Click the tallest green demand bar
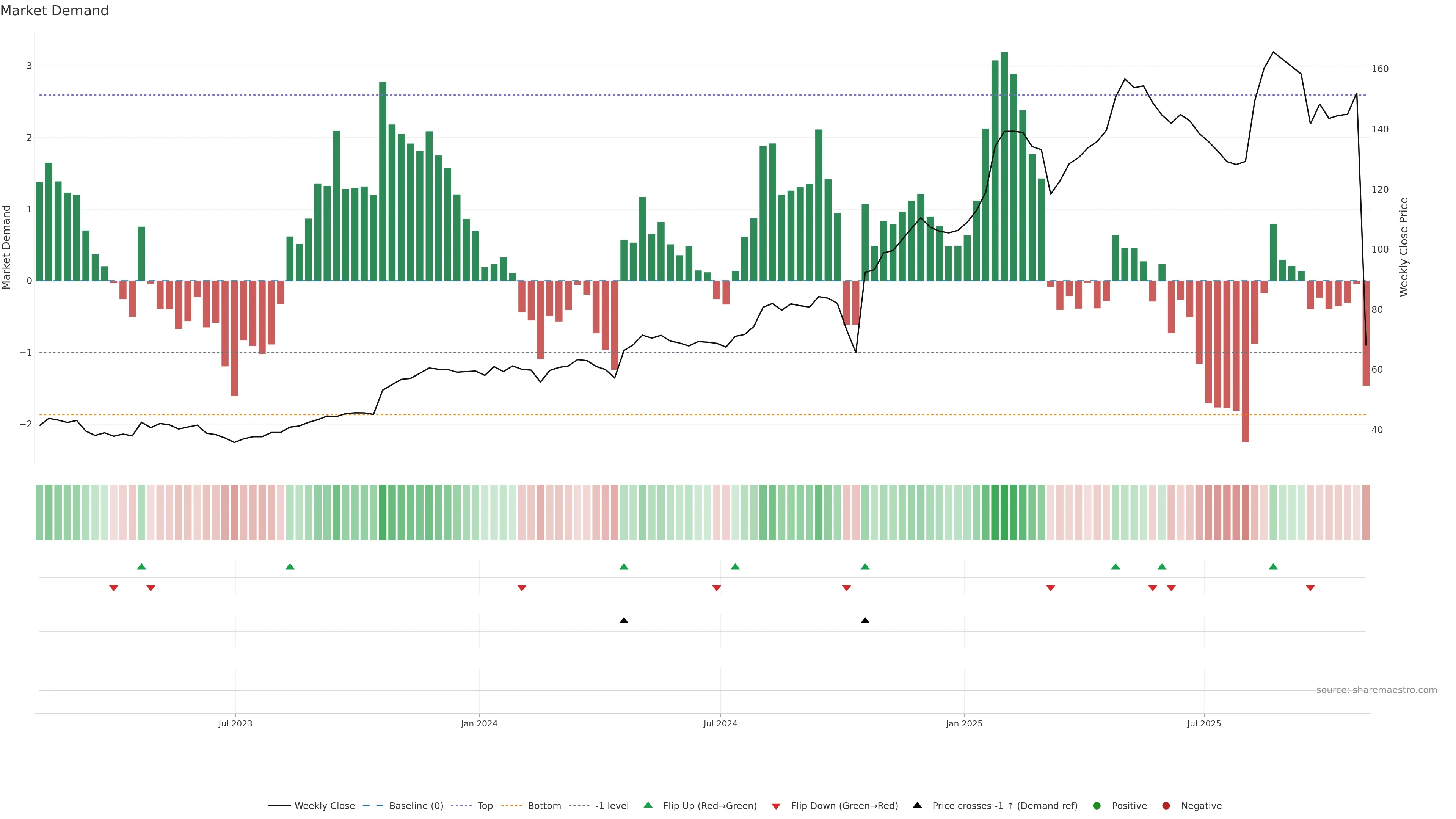Screen dimensions: 1456x819 [1004, 167]
